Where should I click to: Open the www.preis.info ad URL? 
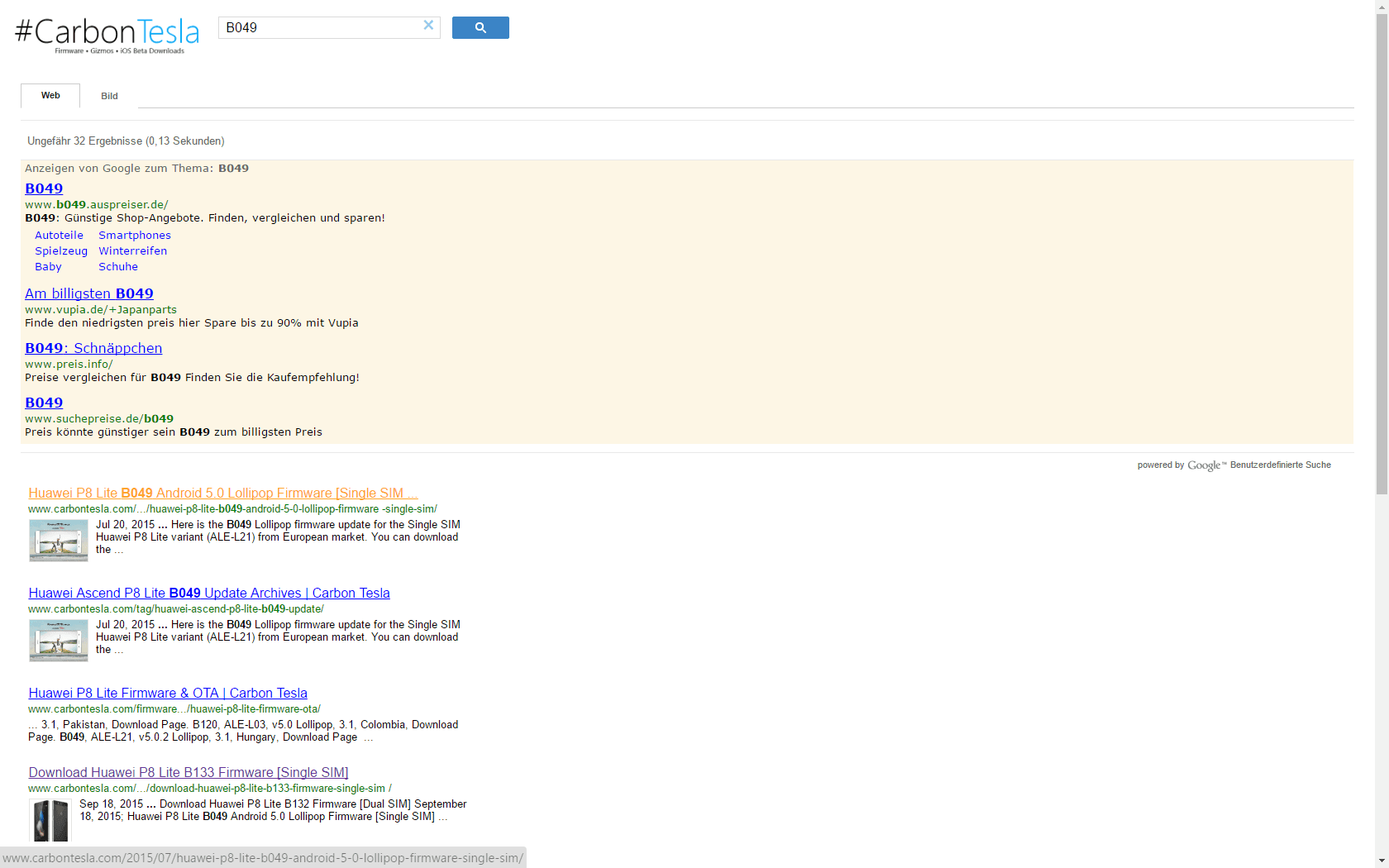[69, 364]
